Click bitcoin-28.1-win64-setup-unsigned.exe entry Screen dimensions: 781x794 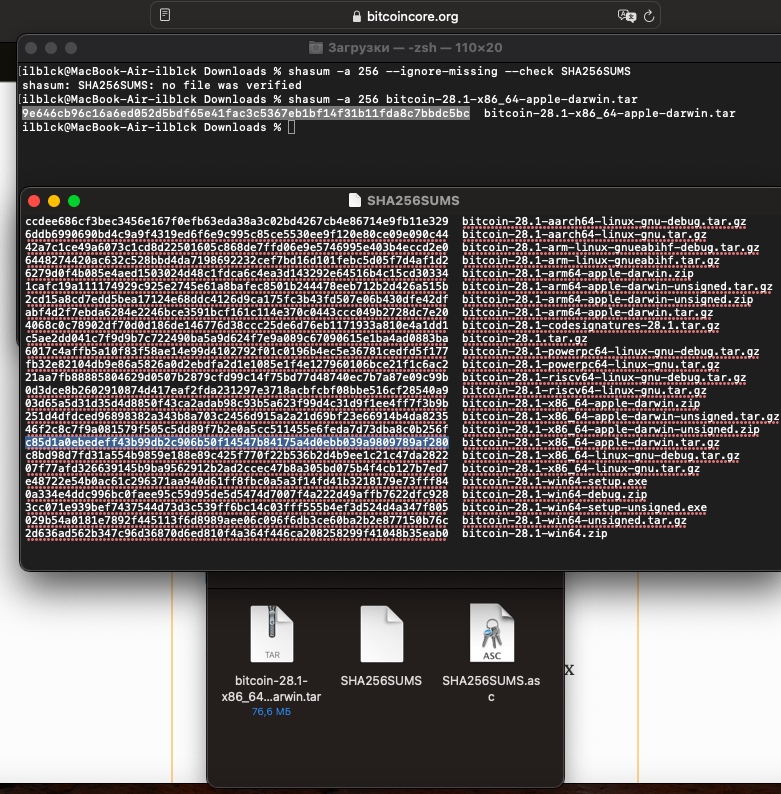pos(584,507)
